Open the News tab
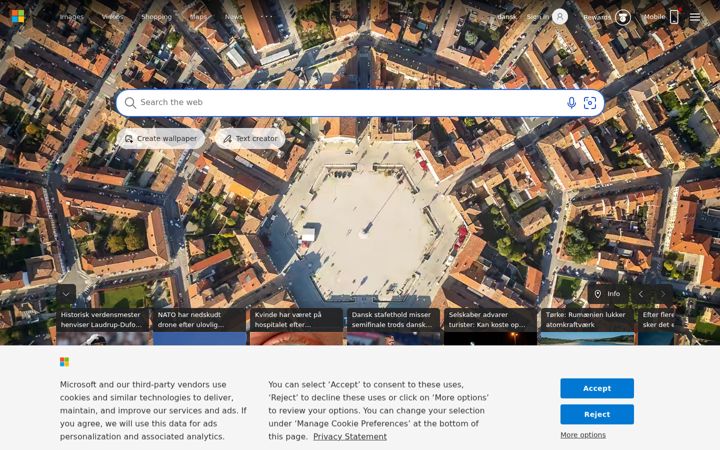Screen dimensions: 720x450 pyautogui.click(x=233, y=17)
